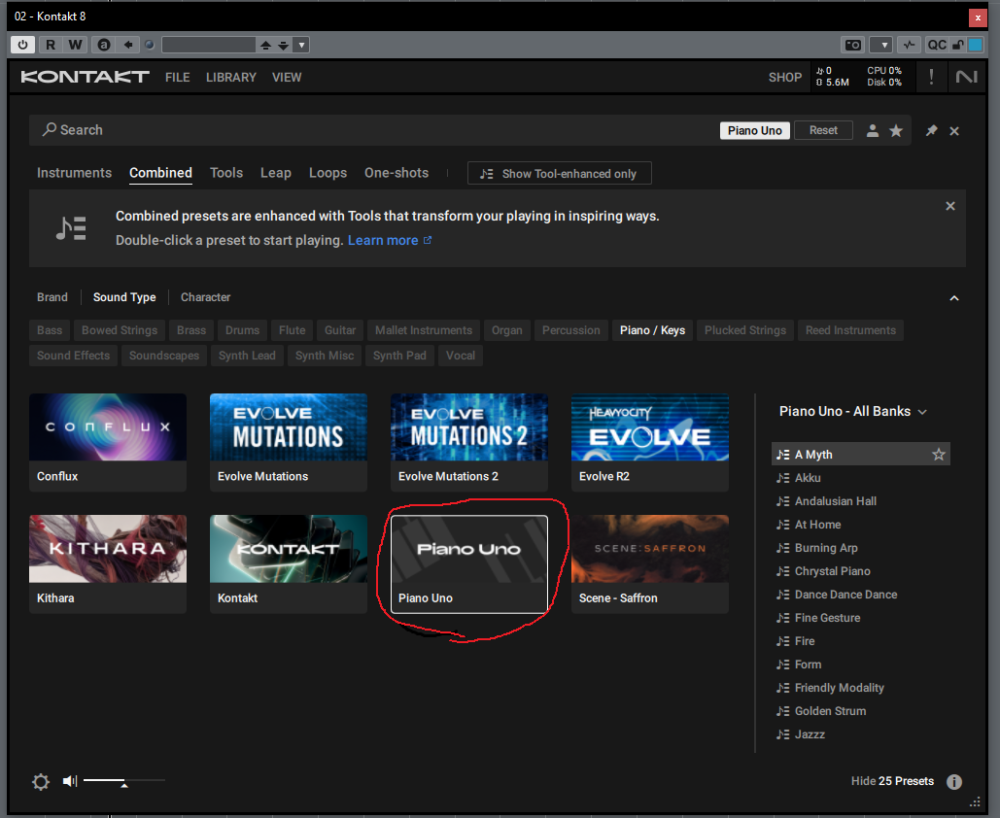Favorite the A Myth preset star
This screenshot has height=818, width=1000.
pyautogui.click(x=938, y=455)
